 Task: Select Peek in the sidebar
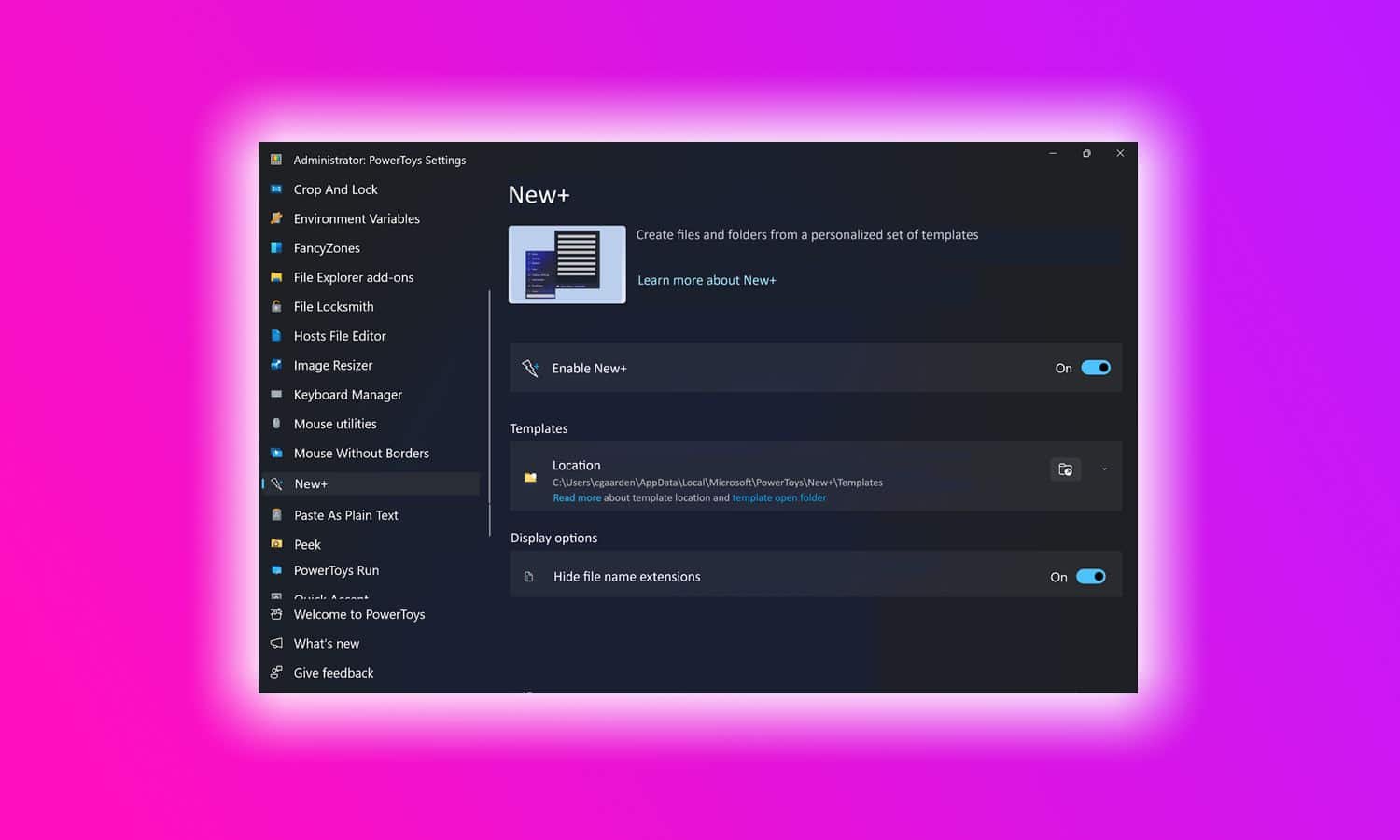[x=307, y=544]
